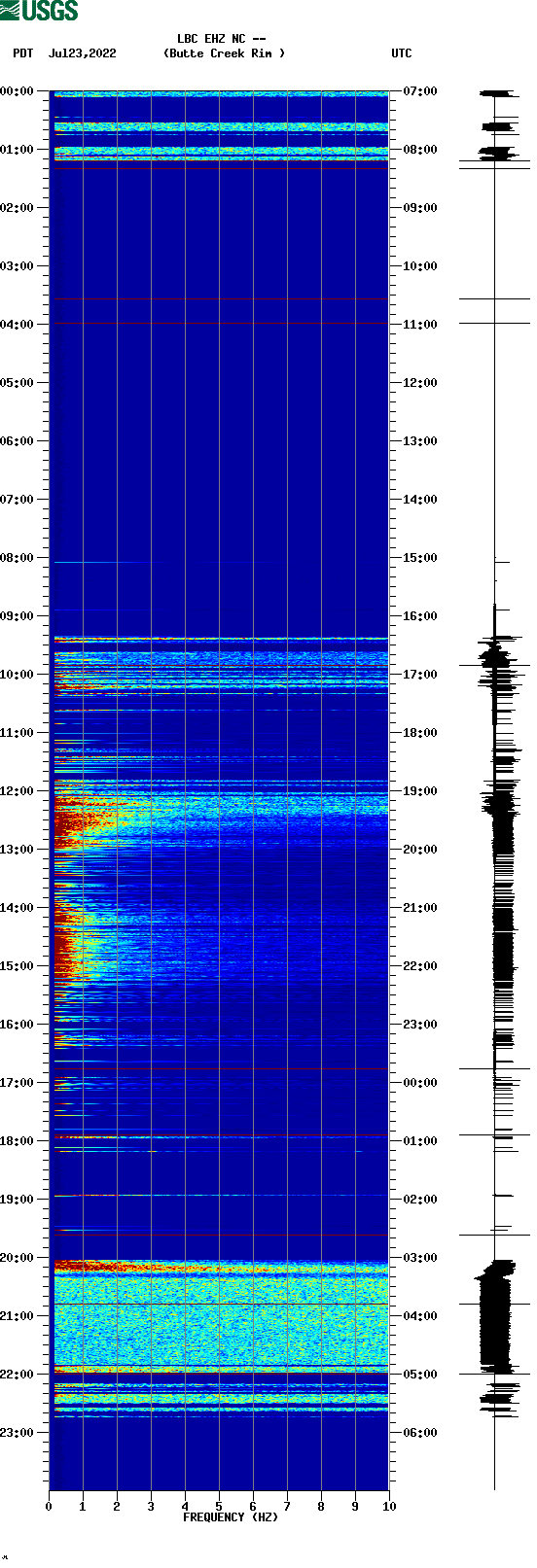Image resolution: width=537 pixels, height=1568 pixels.
Task: Click the '23:00' PDT time label
Action: [x=17, y=1433]
